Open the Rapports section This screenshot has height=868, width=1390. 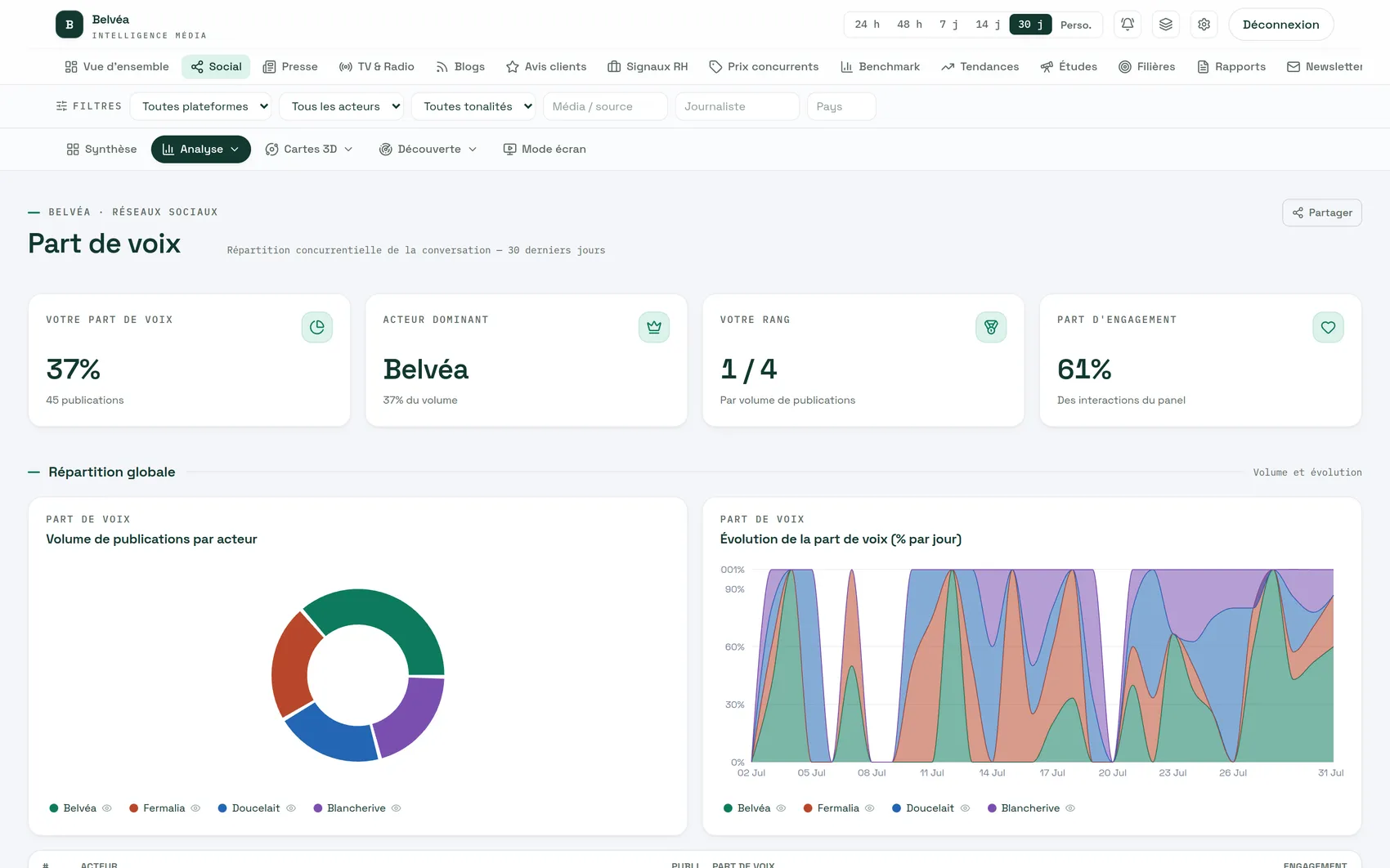coord(1231,66)
